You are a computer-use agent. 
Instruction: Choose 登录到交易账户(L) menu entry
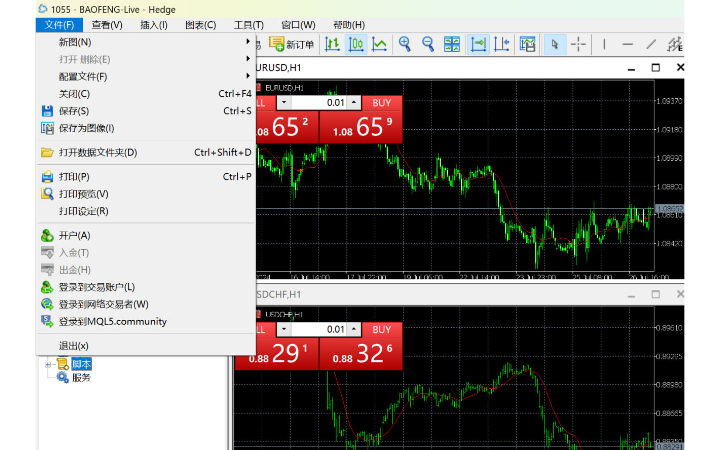(146, 287)
